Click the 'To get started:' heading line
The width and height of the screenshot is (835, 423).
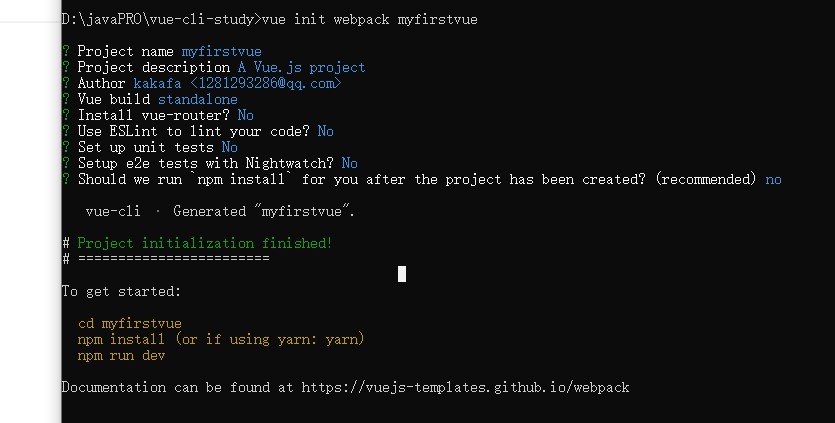pos(121,291)
